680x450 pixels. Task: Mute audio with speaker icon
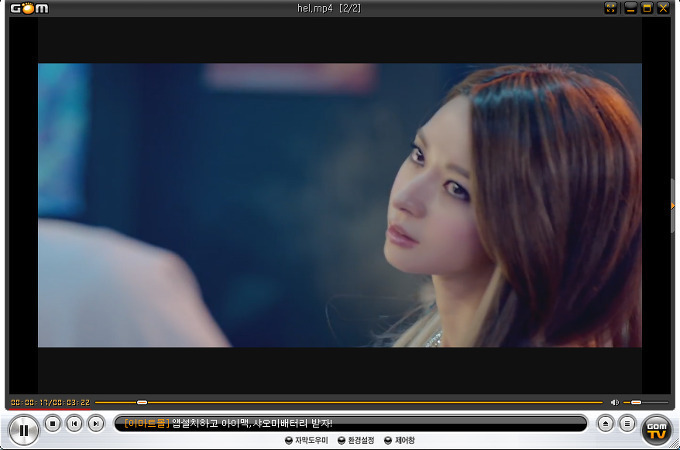coord(615,402)
